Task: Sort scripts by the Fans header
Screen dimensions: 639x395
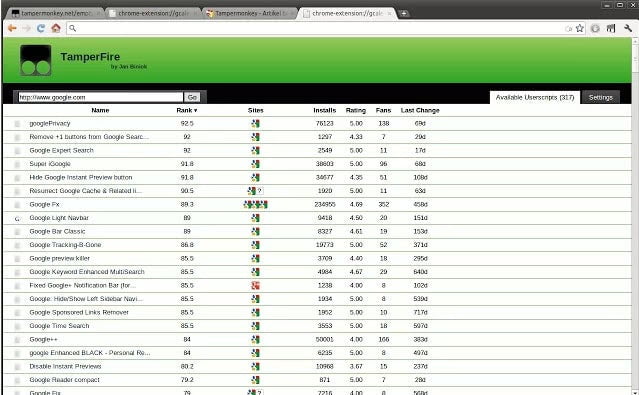Action: (383, 110)
